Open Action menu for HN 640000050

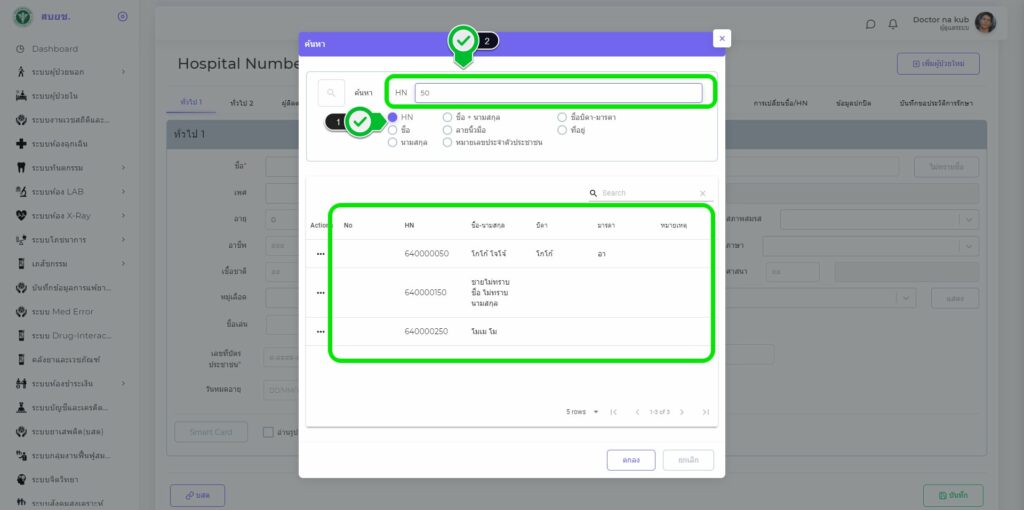pyautogui.click(x=320, y=254)
